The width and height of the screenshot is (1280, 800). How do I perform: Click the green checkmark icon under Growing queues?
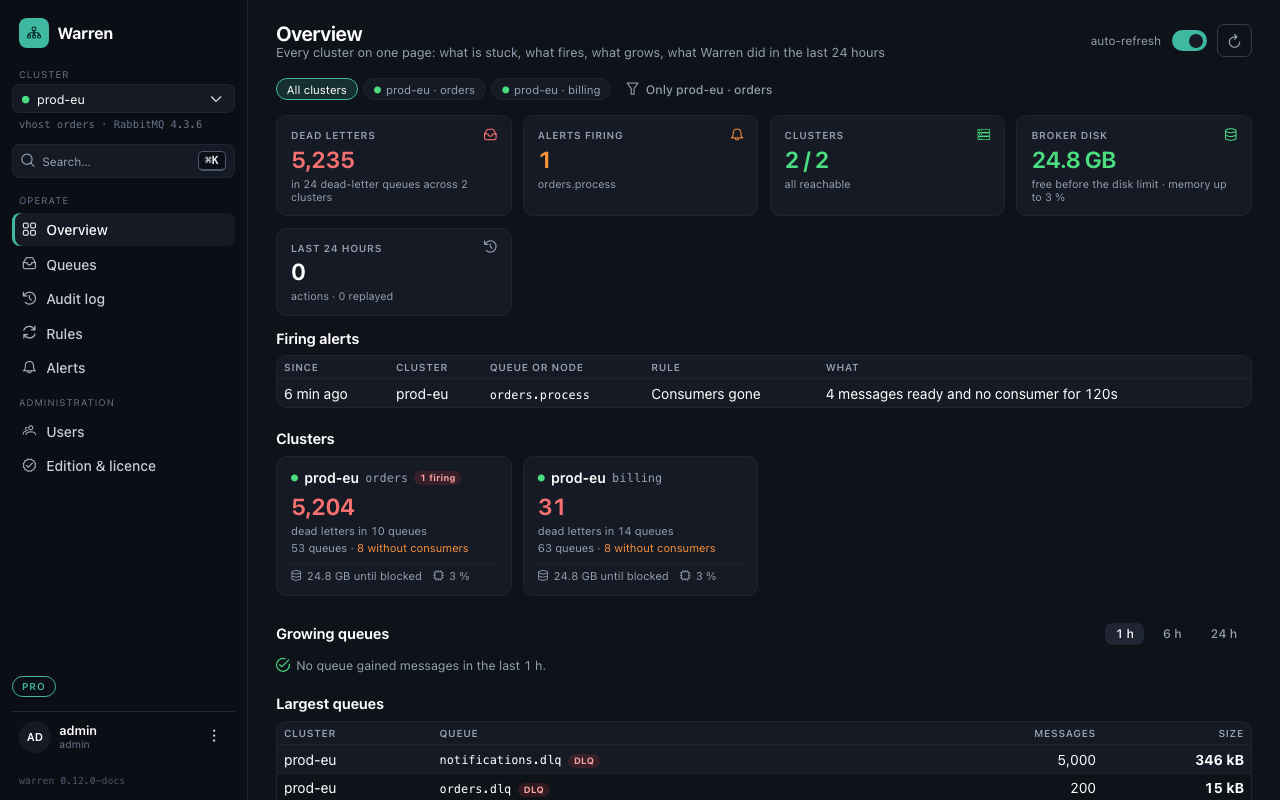(x=283, y=665)
